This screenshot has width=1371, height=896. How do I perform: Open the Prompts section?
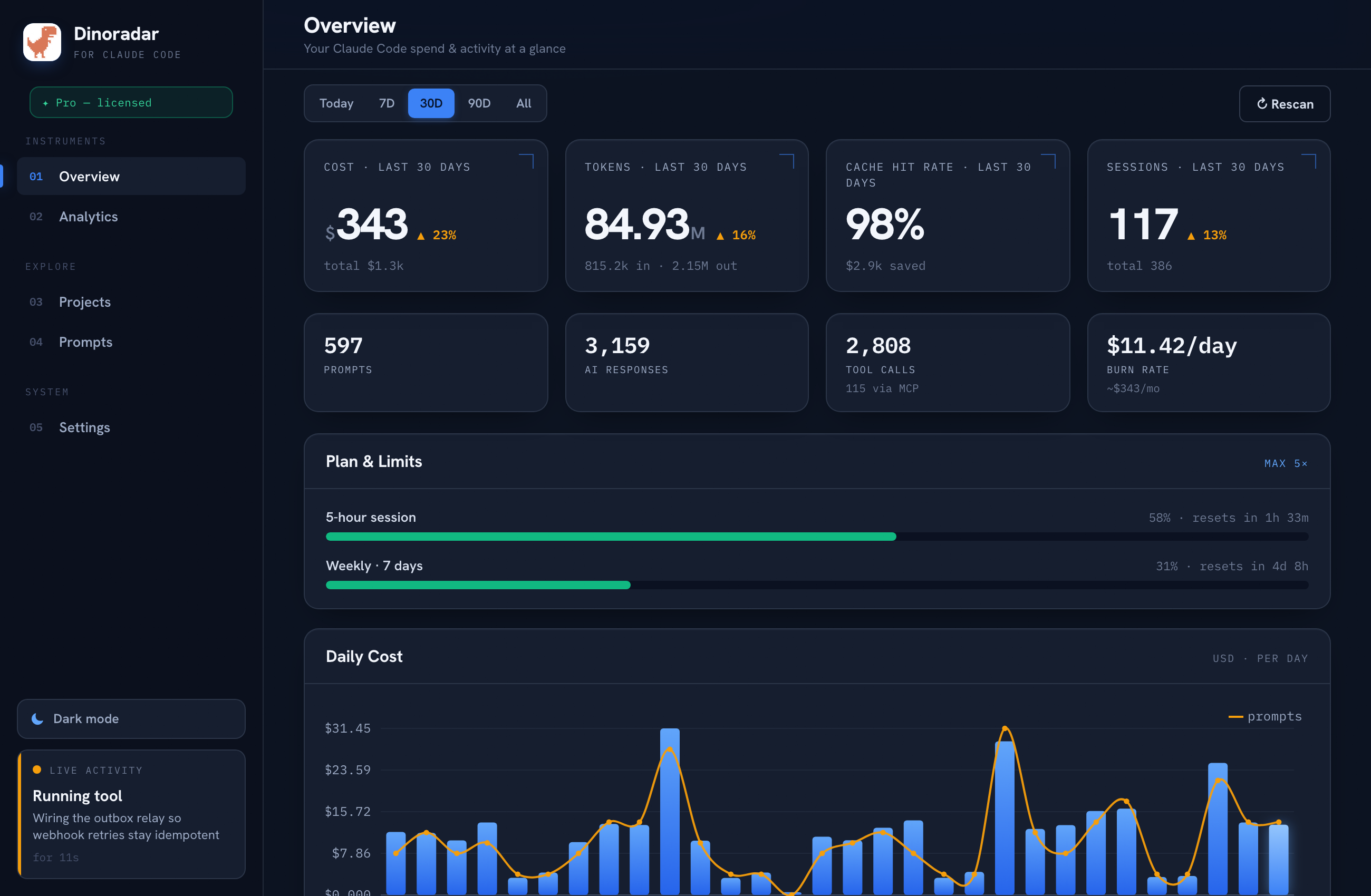tap(131, 342)
